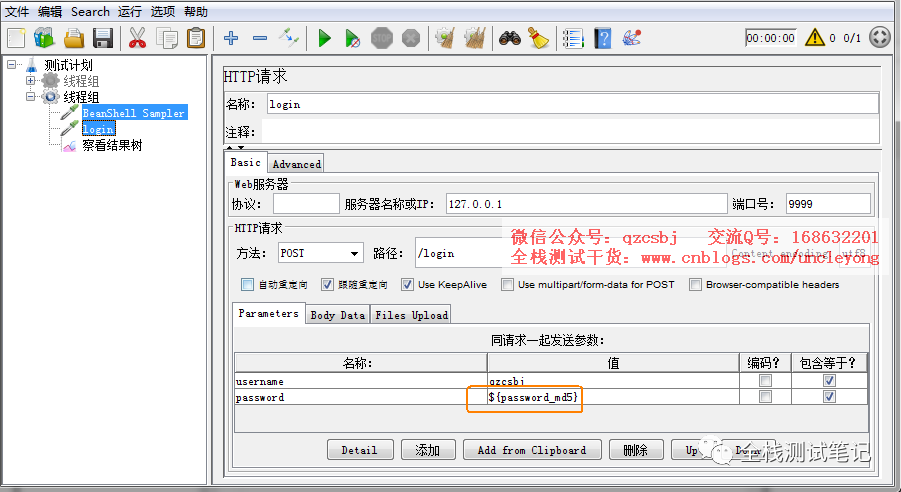The width and height of the screenshot is (901, 492).
Task: Expand the first disabled 线程组 node
Action: 30,80
